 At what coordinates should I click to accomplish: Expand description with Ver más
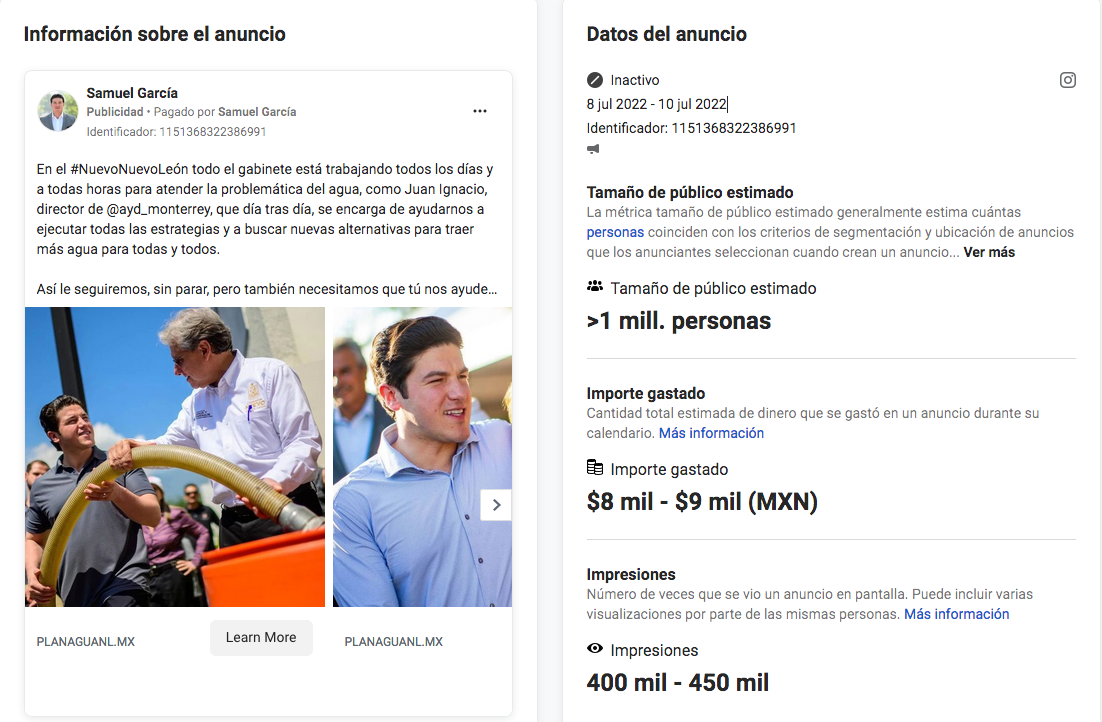[989, 252]
